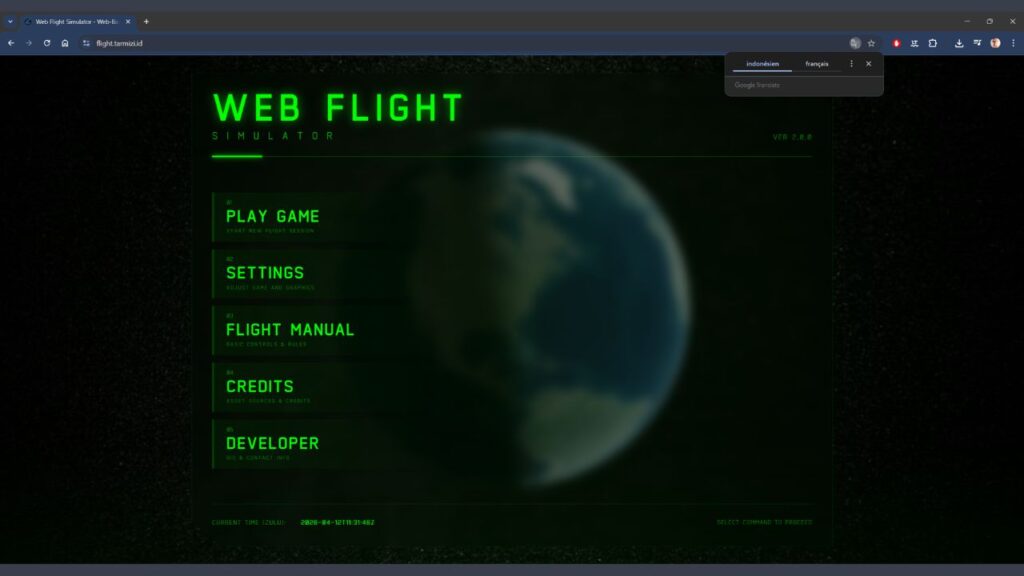Viewport: 1024px width, 576px height.
Task: Open the Google Translate icon in address bar
Action: 855,43
